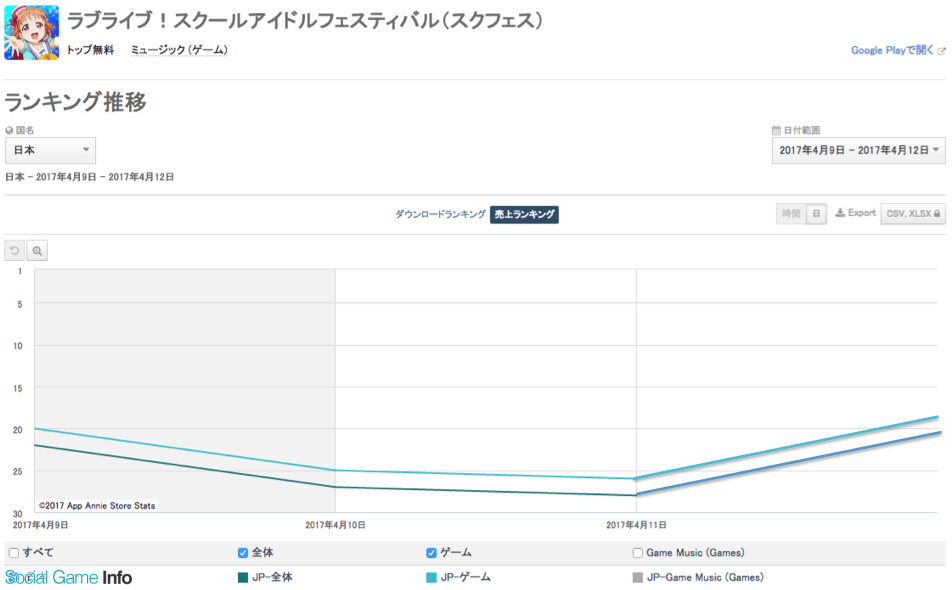
Task: Click the ミュージック (ゲーム) category link
Action: tap(179, 50)
